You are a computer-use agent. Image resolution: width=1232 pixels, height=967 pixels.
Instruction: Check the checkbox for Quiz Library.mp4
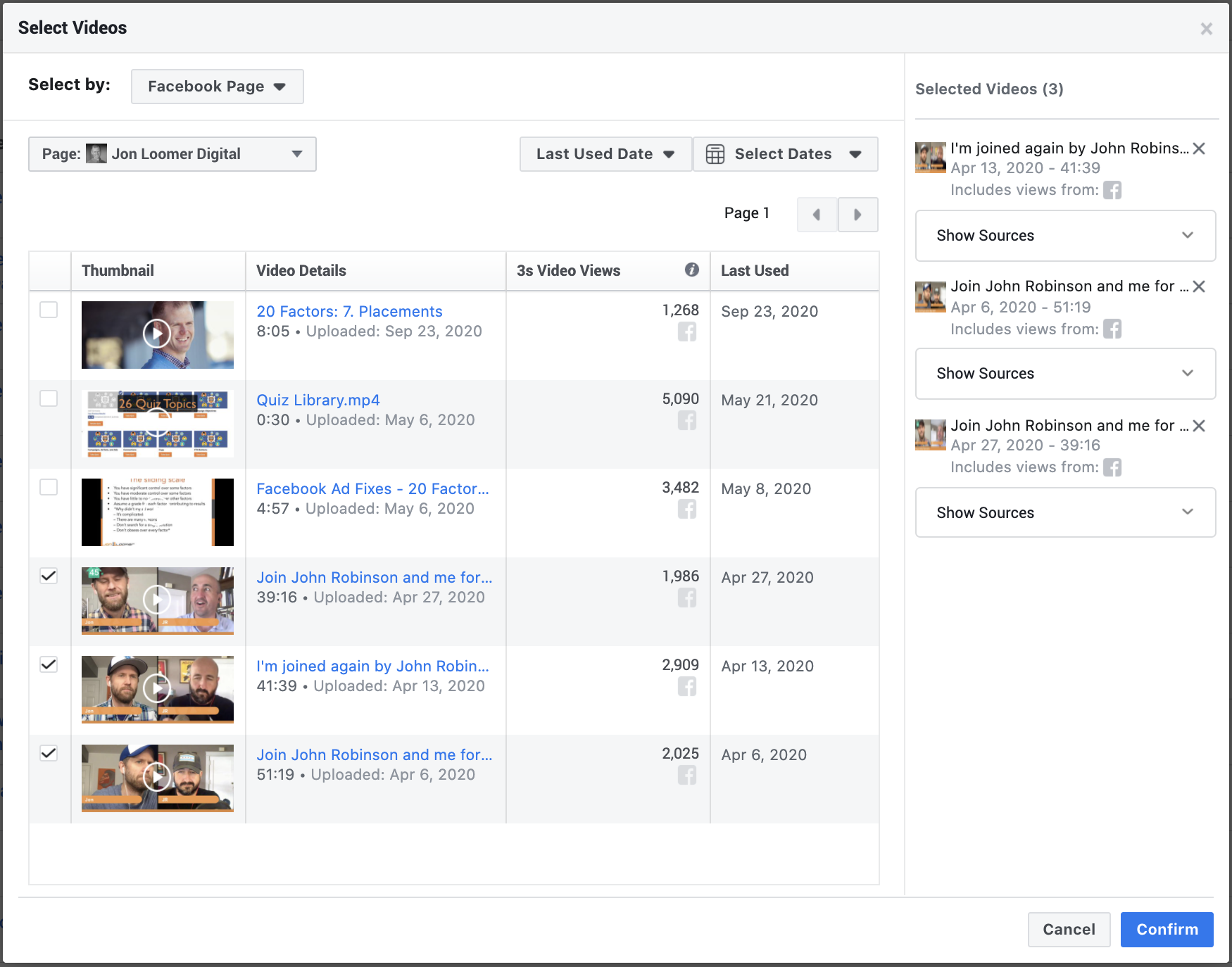(x=49, y=398)
